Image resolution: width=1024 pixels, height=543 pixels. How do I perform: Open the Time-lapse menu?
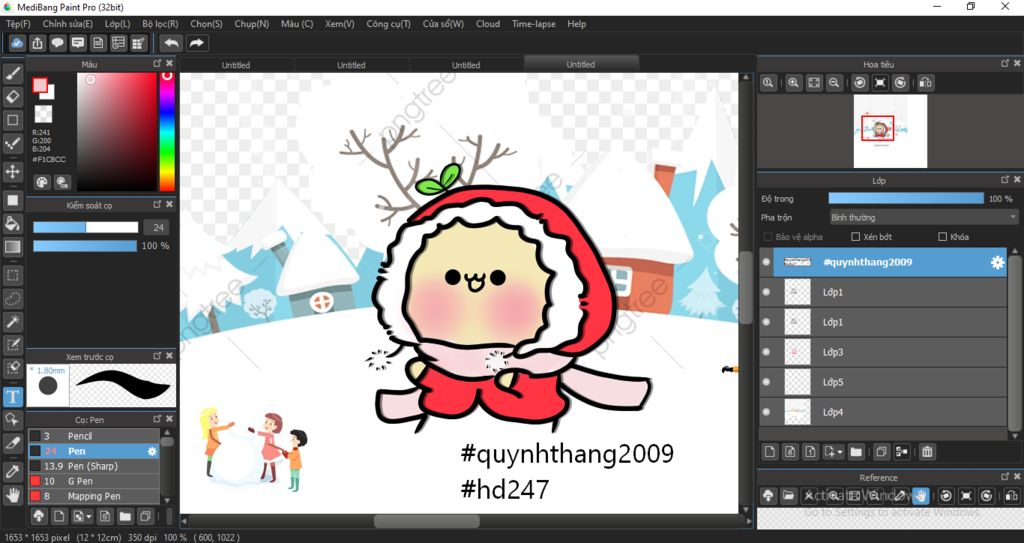[x=534, y=24]
